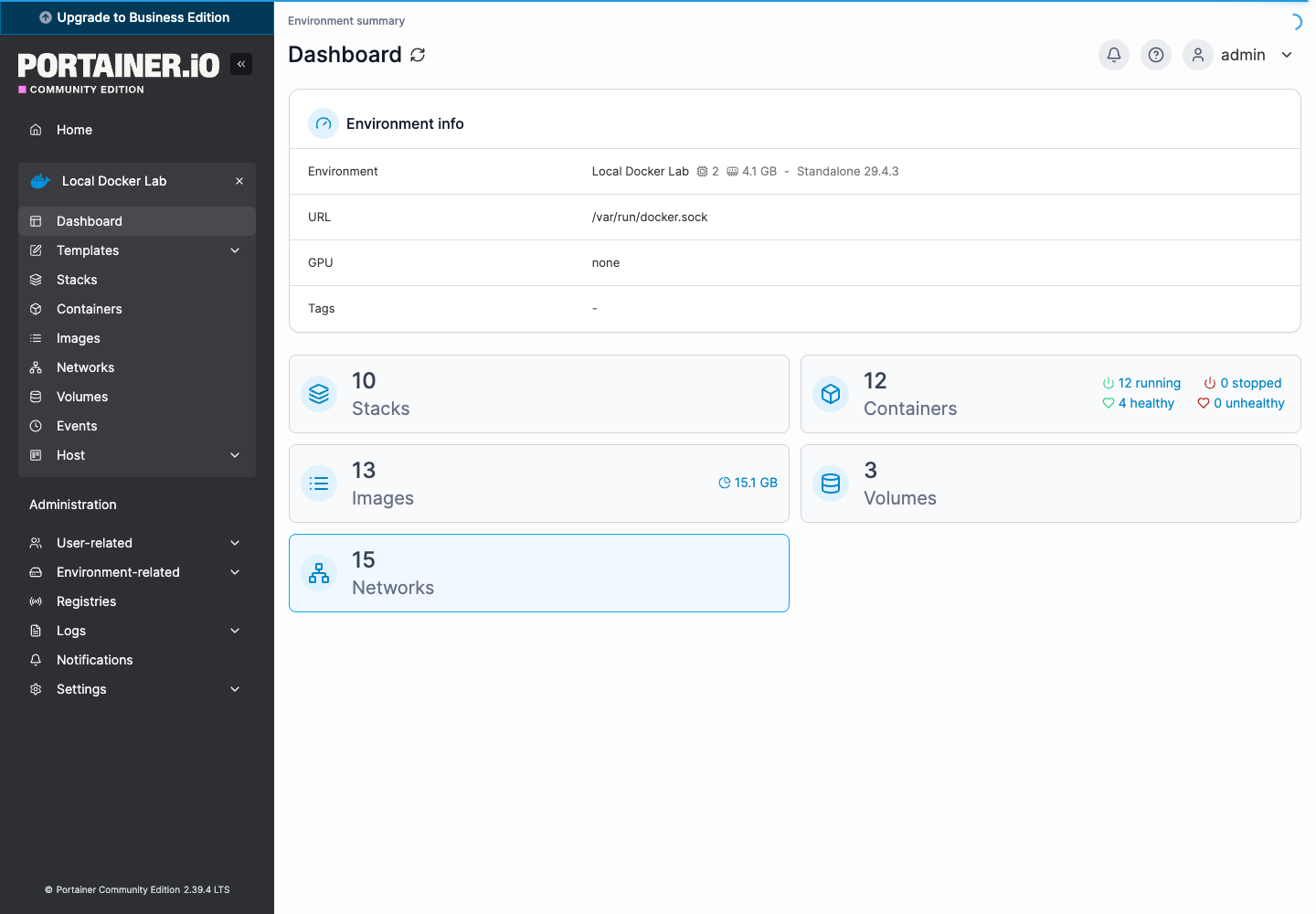Click the Stacks tile layers icon
The width and height of the screenshot is (1316, 914).
pyautogui.click(x=319, y=394)
